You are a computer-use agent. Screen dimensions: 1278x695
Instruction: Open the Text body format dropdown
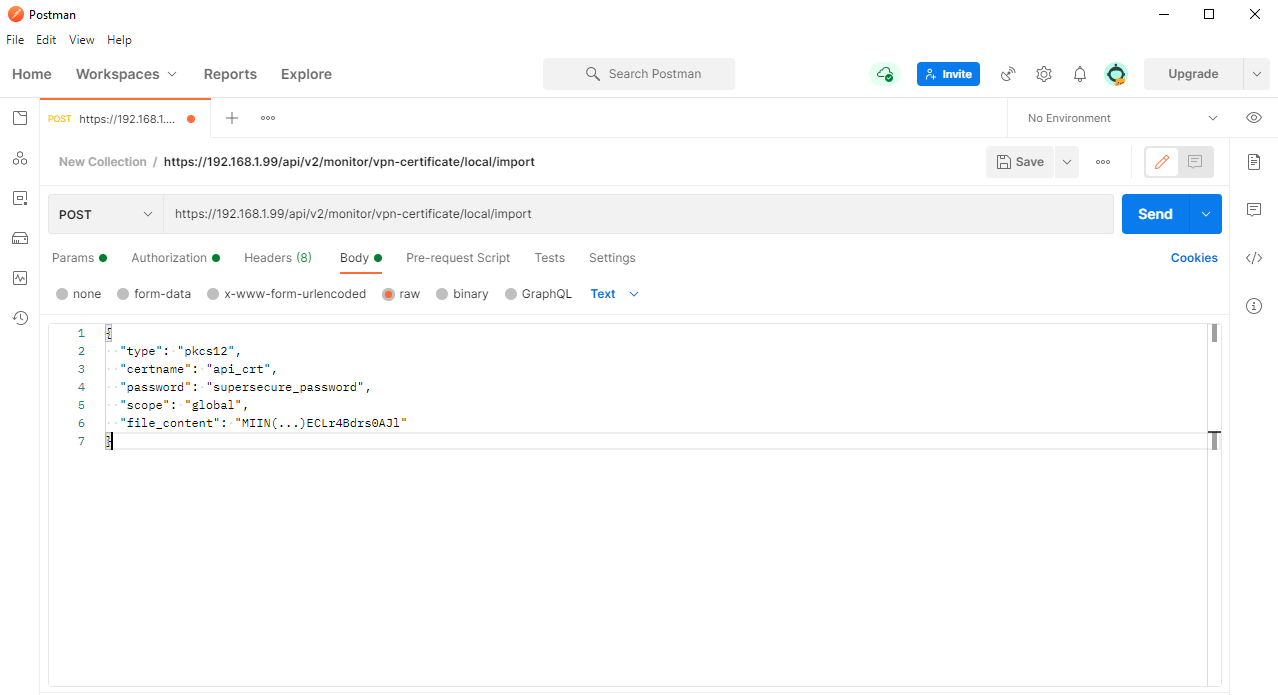[x=613, y=293]
